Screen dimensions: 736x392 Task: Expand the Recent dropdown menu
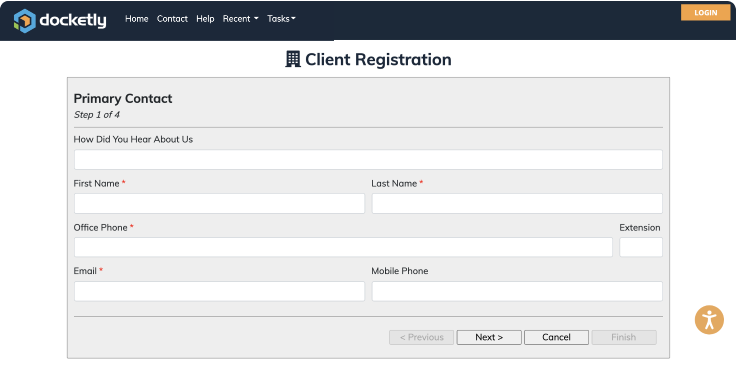coord(241,19)
